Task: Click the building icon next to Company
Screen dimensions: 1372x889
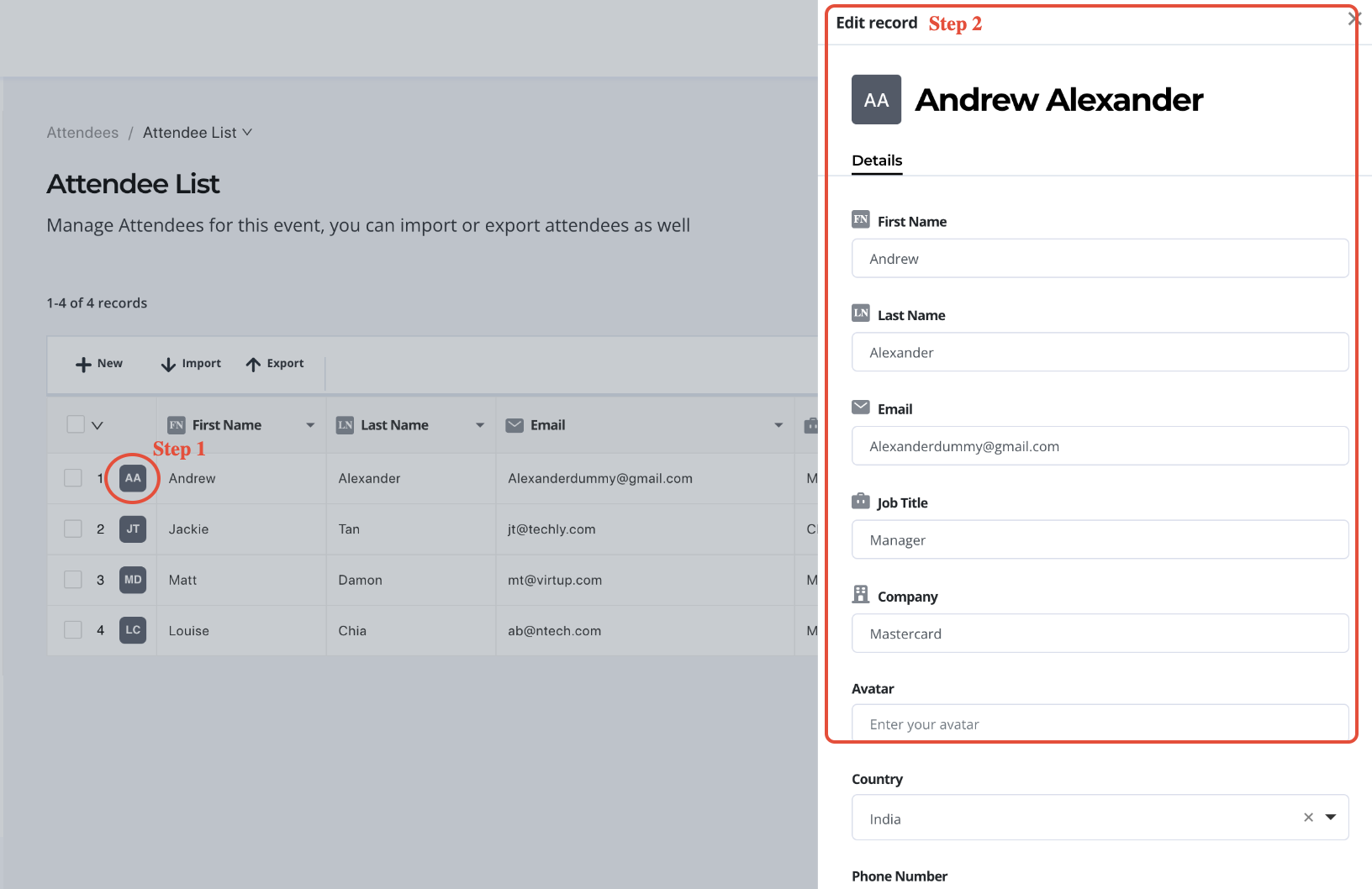Action: point(861,594)
